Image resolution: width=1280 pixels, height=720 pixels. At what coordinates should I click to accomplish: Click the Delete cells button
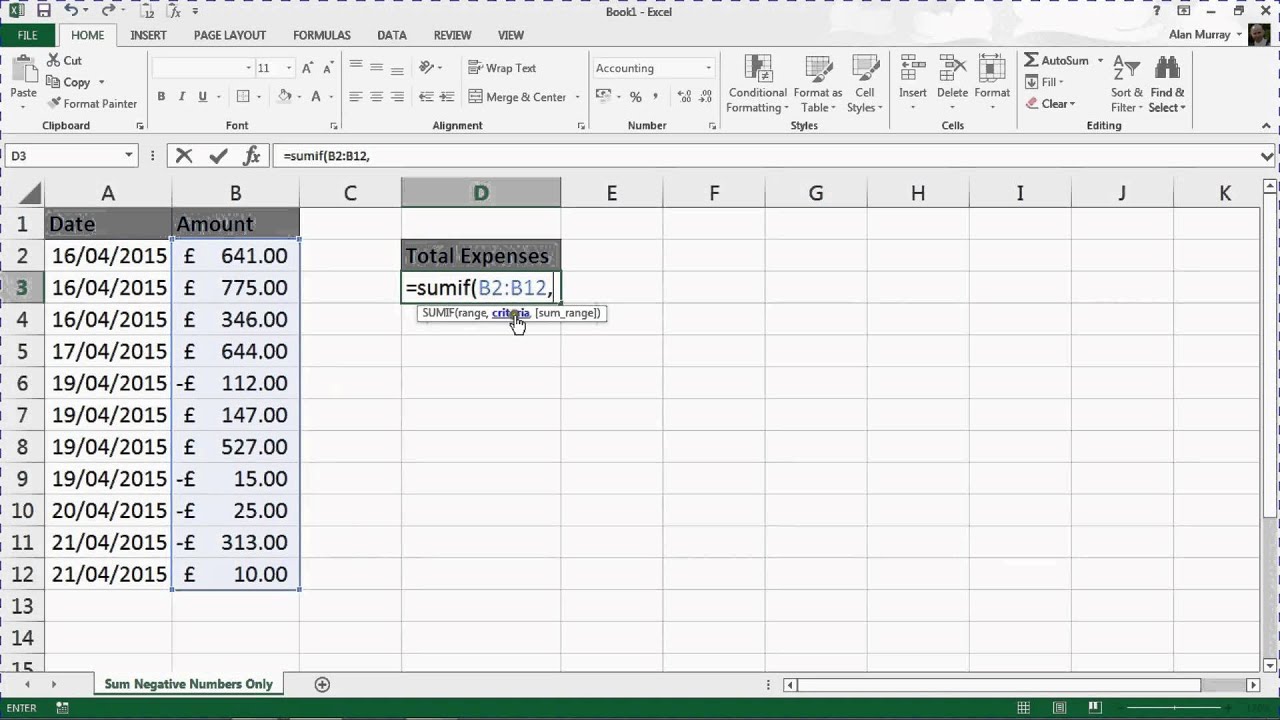tap(952, 84)
